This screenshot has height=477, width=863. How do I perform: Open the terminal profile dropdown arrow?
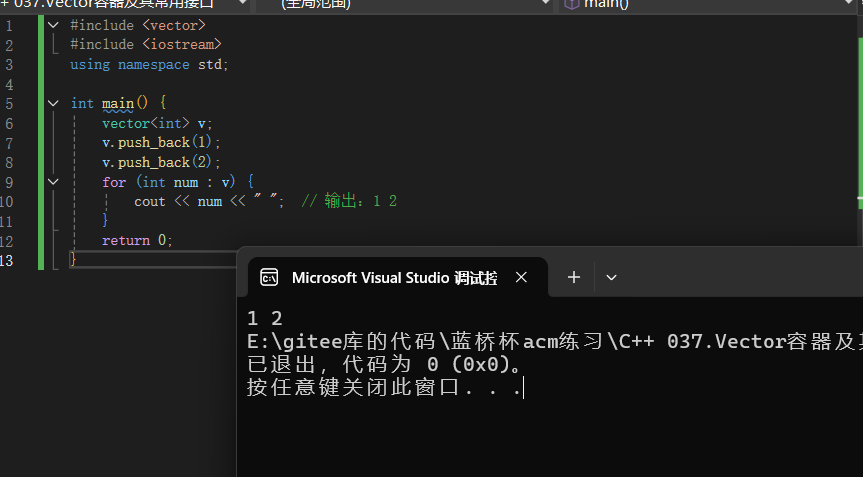pyautogui.click(x=611, y=277)
